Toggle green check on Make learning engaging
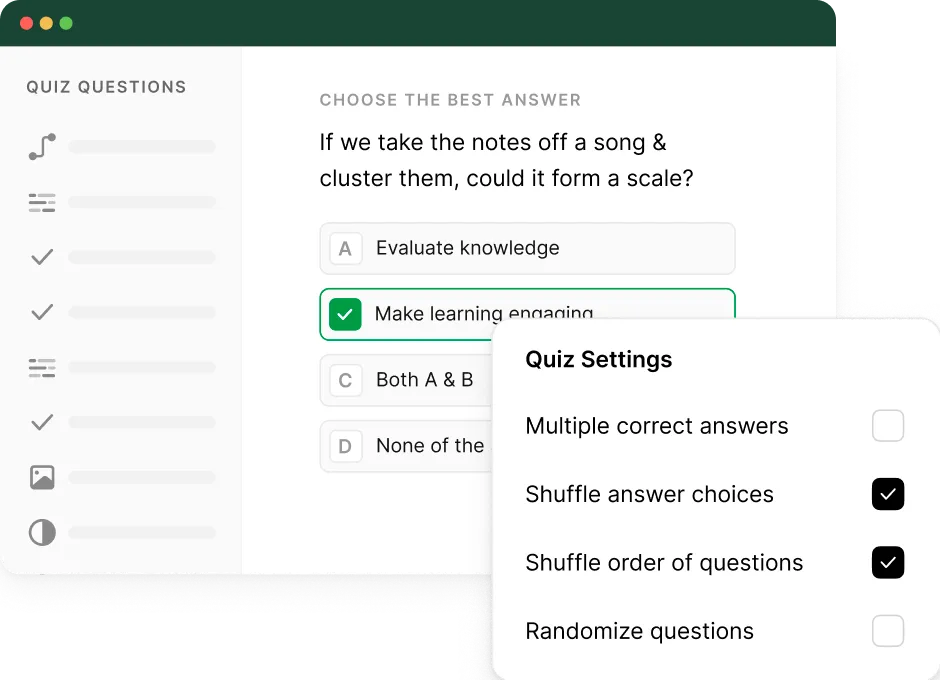Viewport: 940px width, 680px height. coord(345,314)
